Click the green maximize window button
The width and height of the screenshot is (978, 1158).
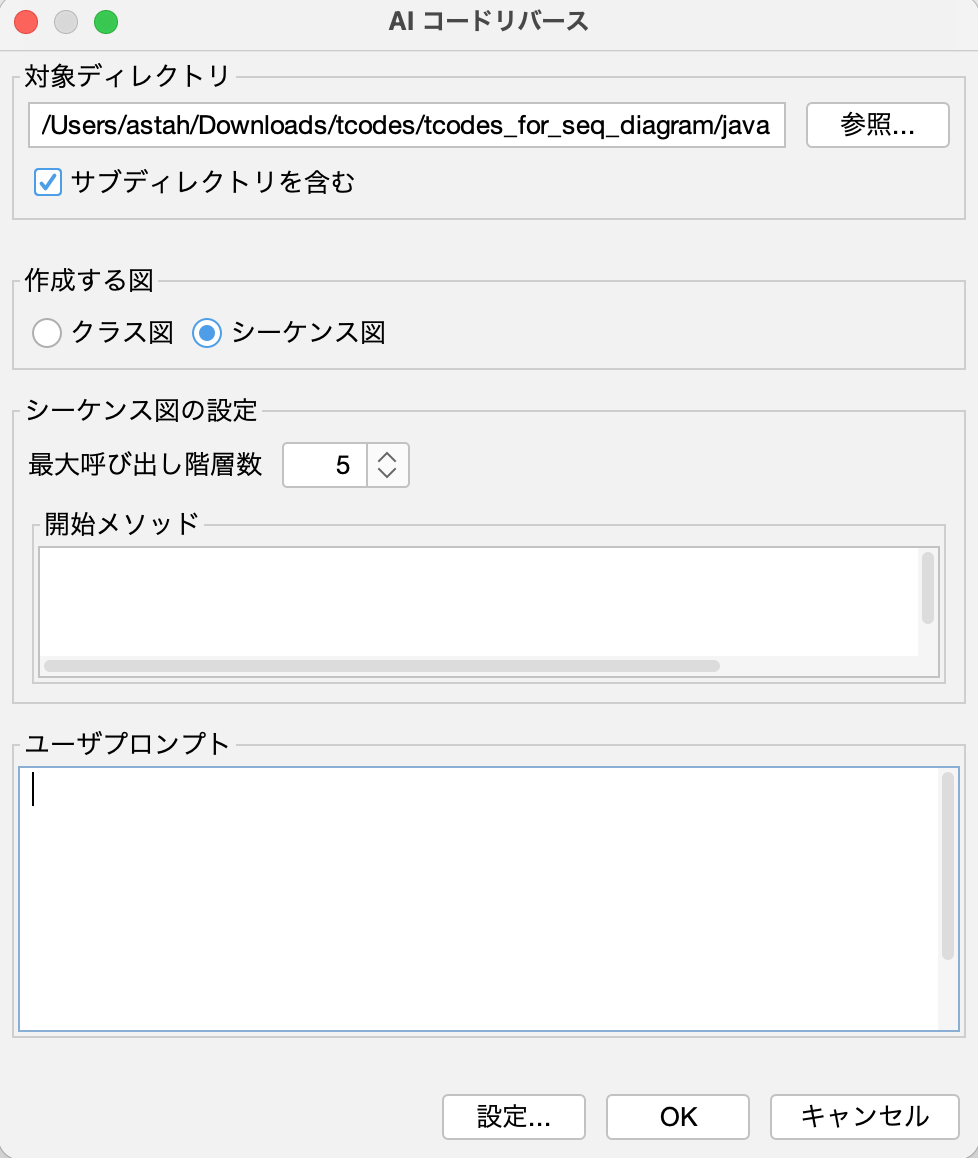coord(105,21)
